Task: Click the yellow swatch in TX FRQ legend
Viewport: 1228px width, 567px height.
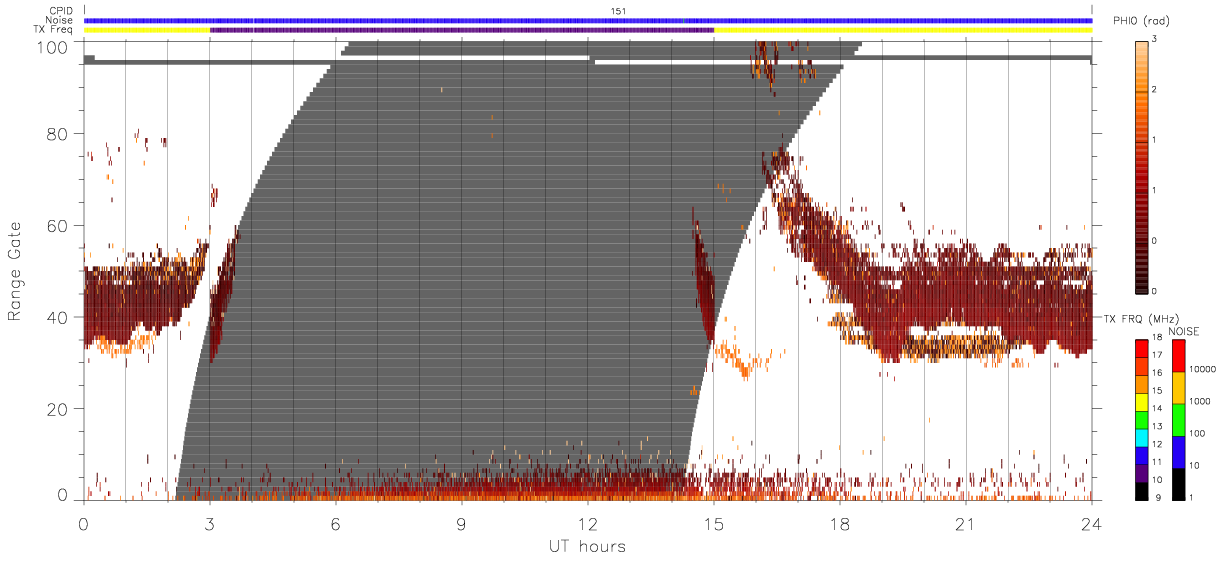Action: click(1142, 401)
